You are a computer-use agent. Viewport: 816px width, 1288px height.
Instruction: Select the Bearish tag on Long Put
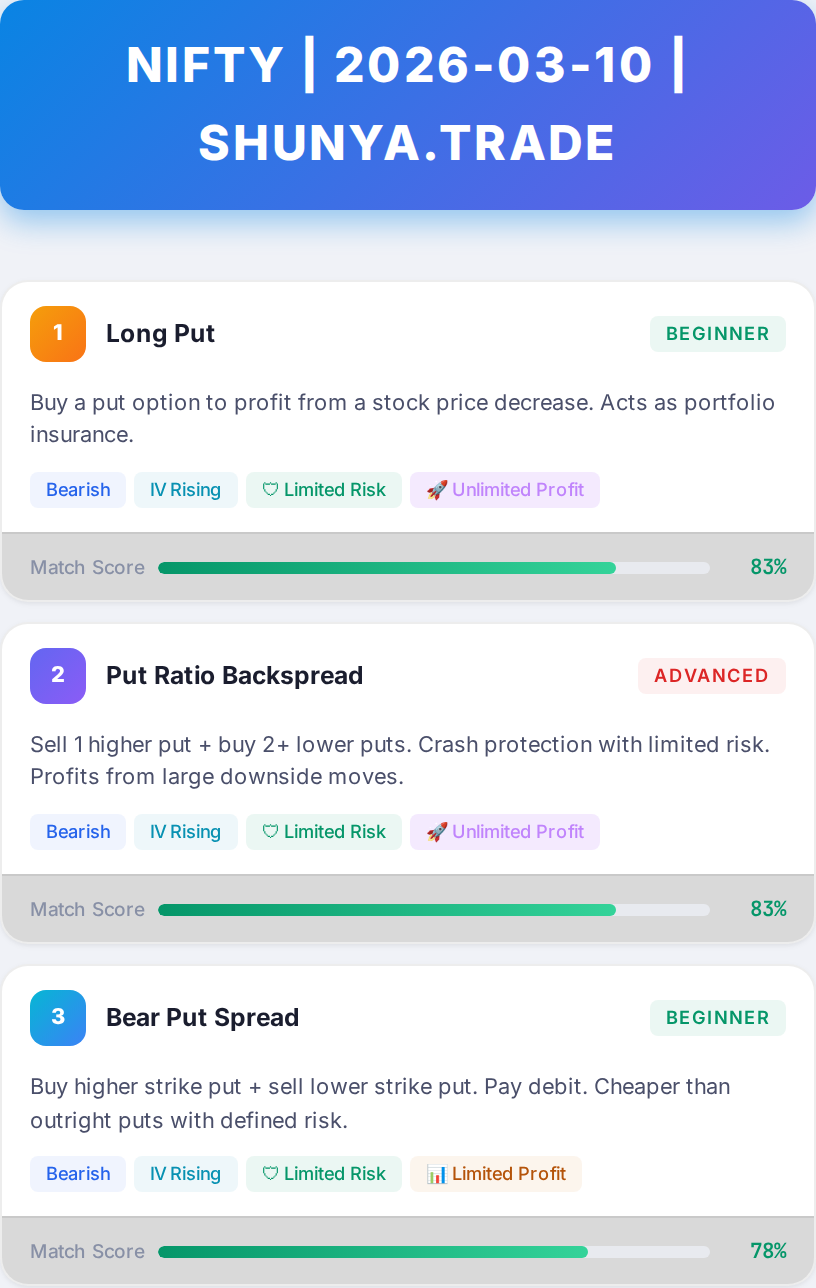coord(78,490)
